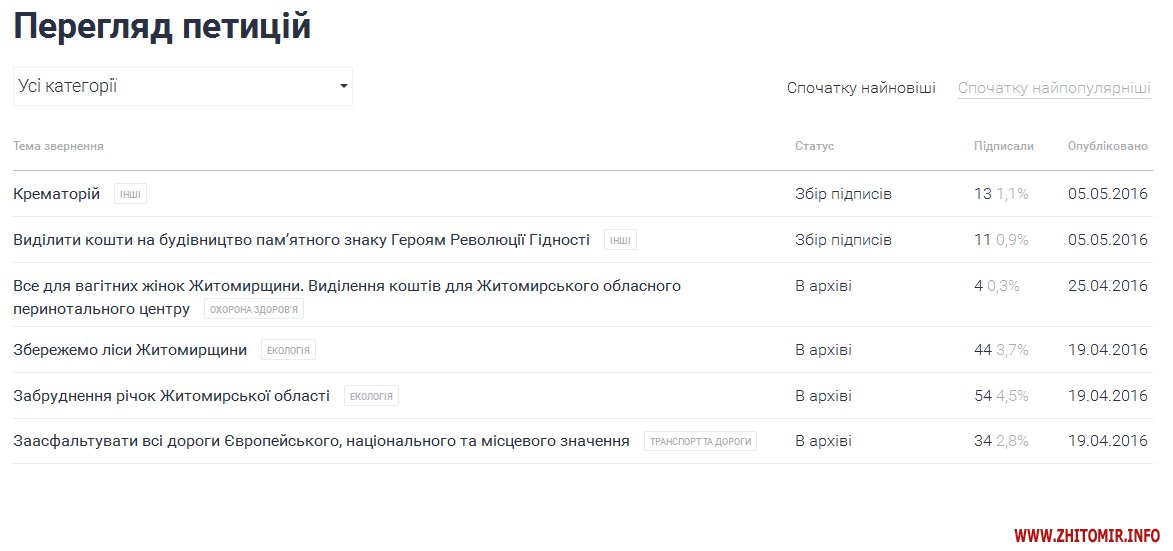Click the ЕКОЛОГІЯ tag beside Забруднення річок
1173x551 pixels.
pyautogui.click(x=371, y=396)
